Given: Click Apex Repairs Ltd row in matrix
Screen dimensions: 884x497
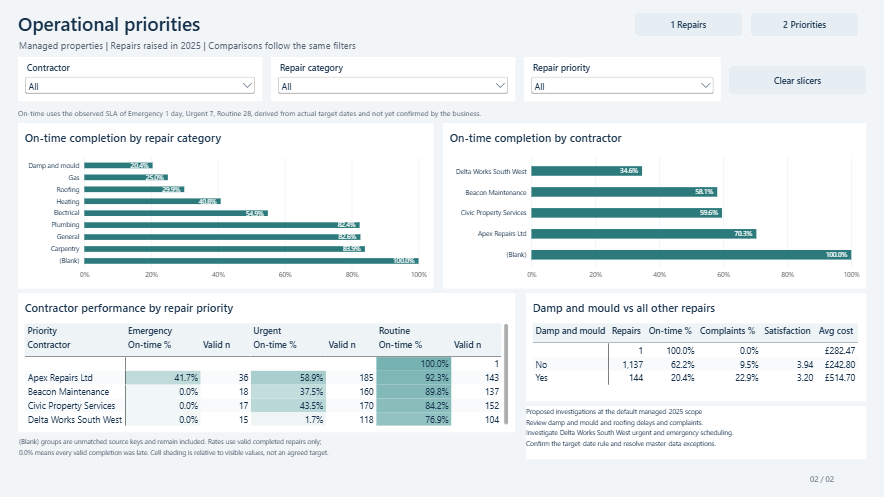Looking at the screenshot, I should click(x=263, y=378).
